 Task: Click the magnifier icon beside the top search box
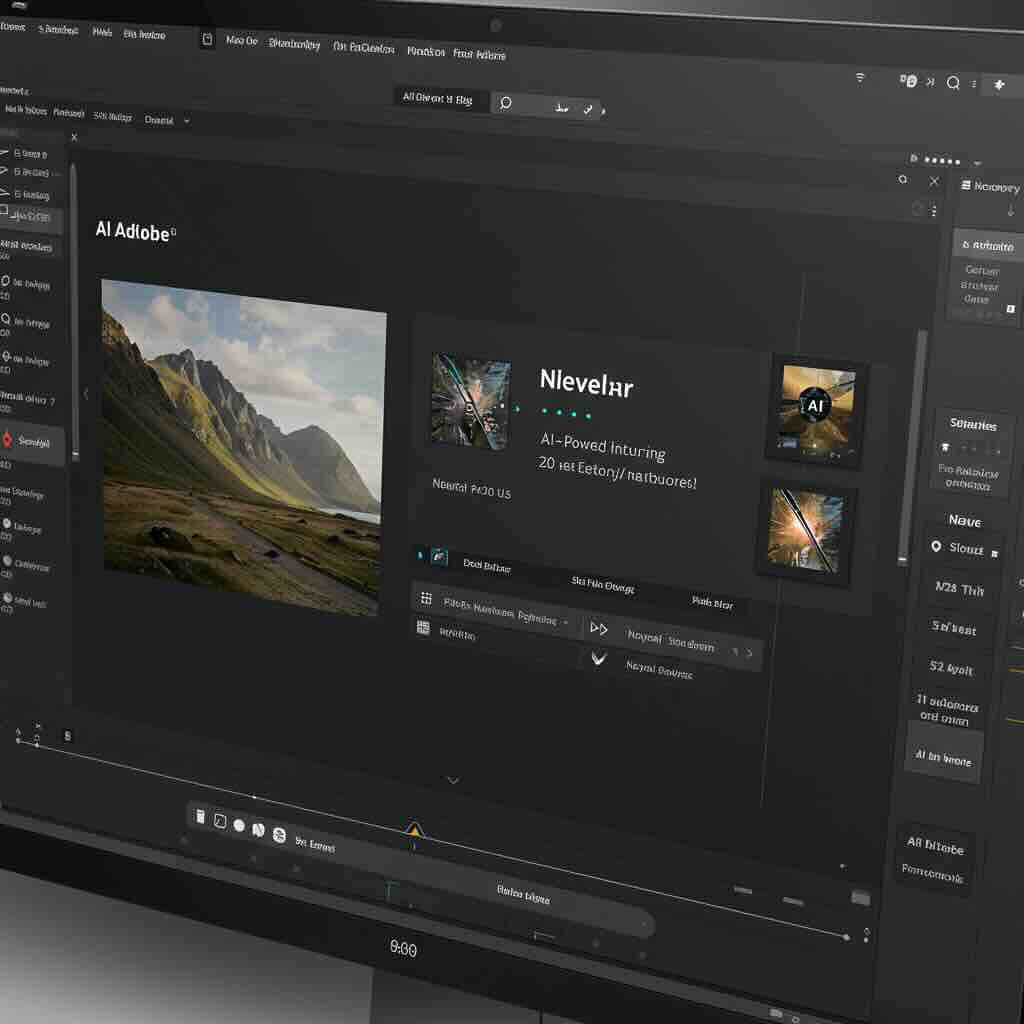coord(505,103)
